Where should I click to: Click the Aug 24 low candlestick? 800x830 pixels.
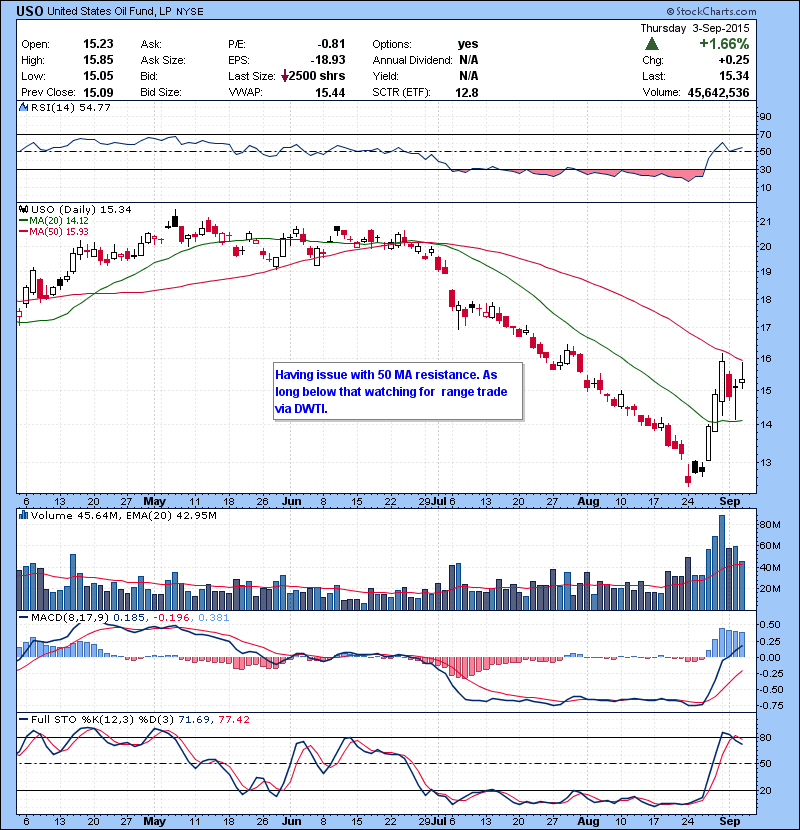688,474
